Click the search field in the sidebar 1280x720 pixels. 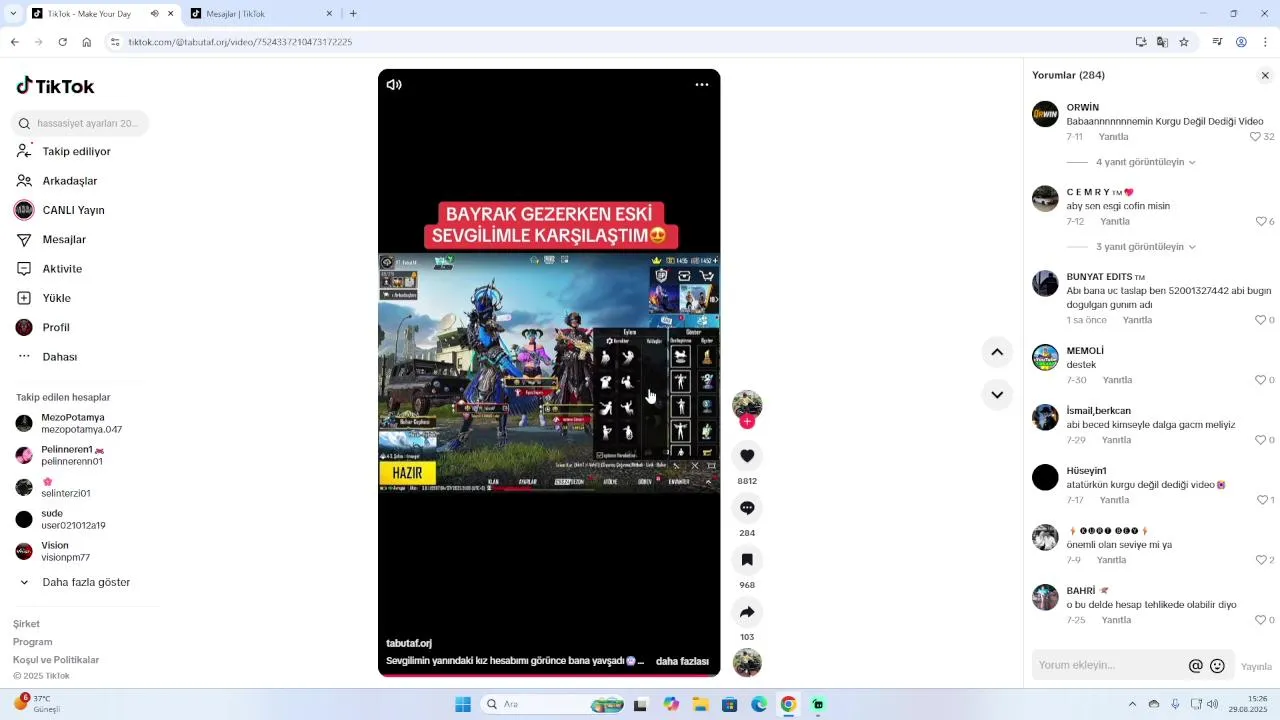pos(80,124)
